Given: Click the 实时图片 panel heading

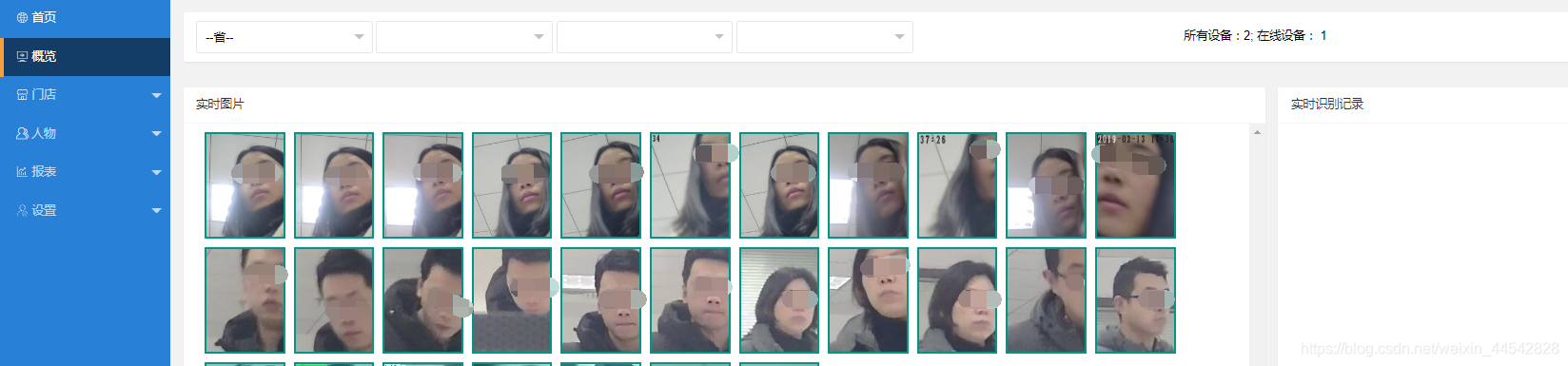Looking at the screenshot, I should [220, 104].
